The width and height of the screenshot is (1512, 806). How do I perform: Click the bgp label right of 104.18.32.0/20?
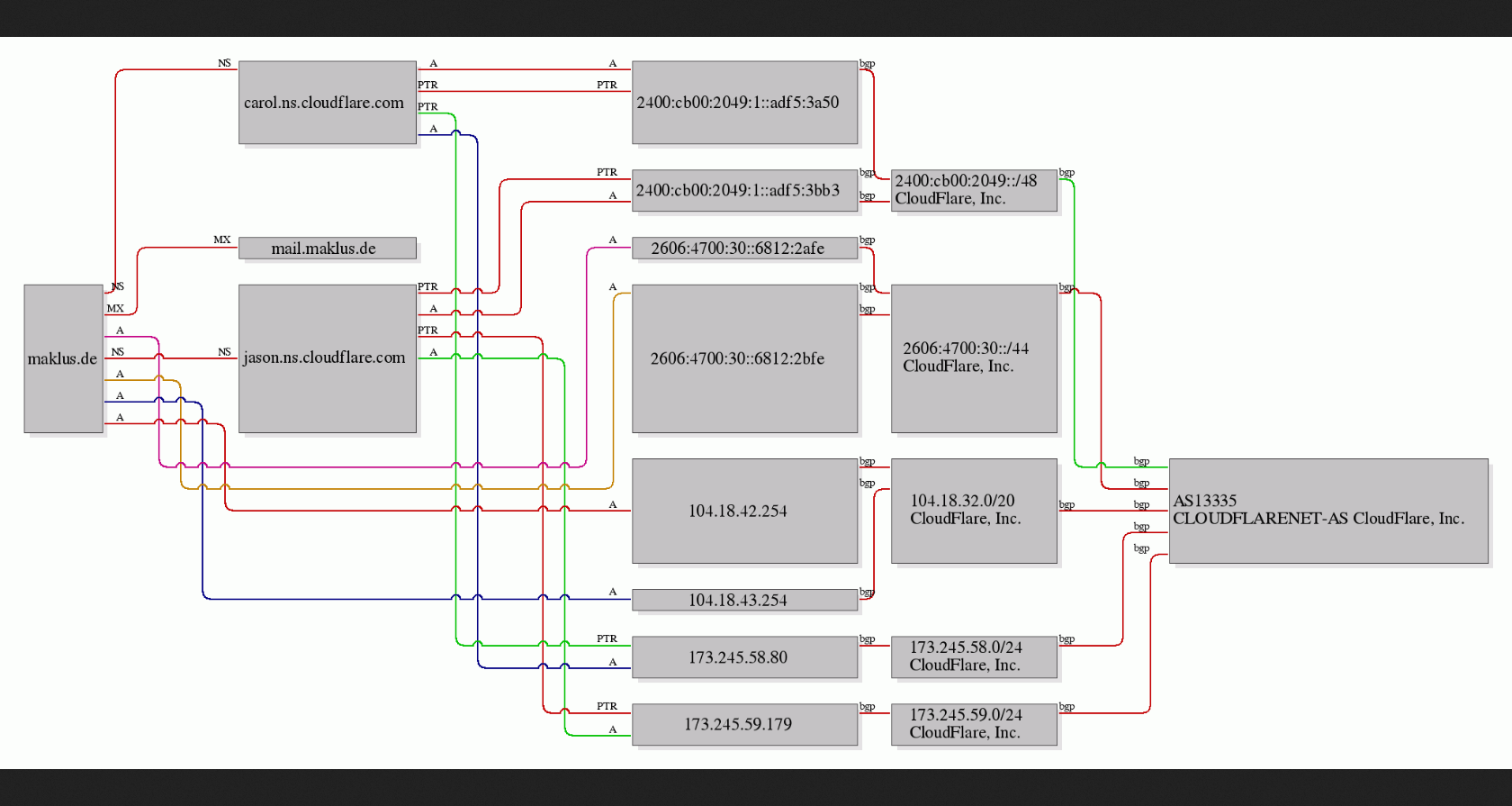[1066, 505]
